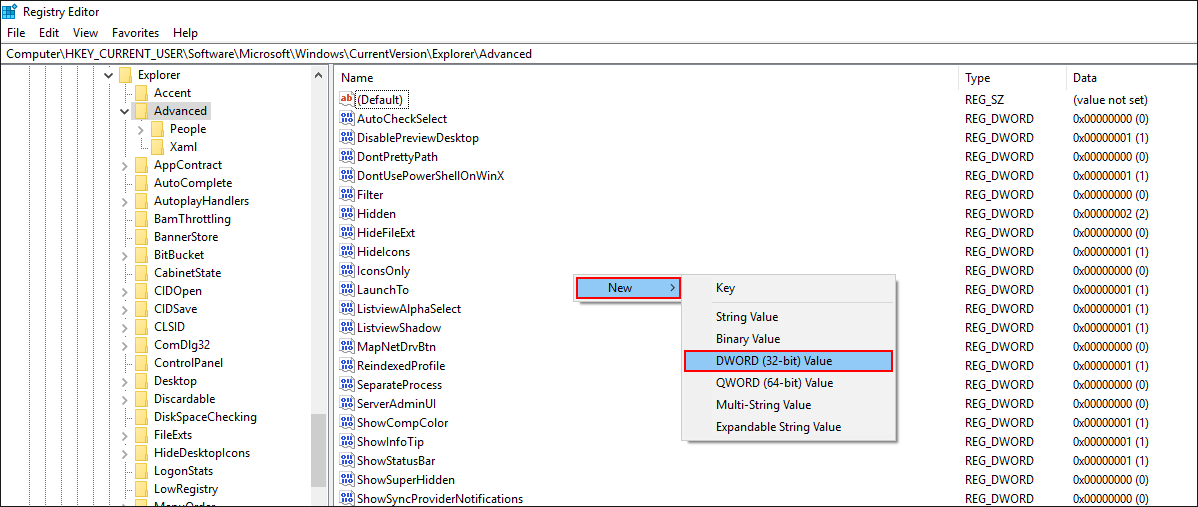Choose String Value from the submenu
Viewport: 1198px width, 507px height.
click(x=788, y=316)
